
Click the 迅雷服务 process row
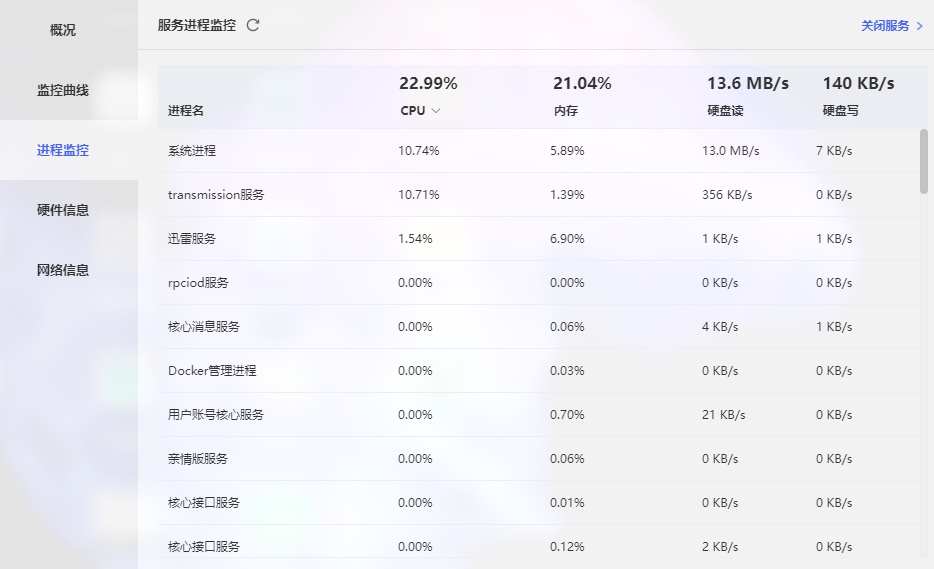click(192, 239)
